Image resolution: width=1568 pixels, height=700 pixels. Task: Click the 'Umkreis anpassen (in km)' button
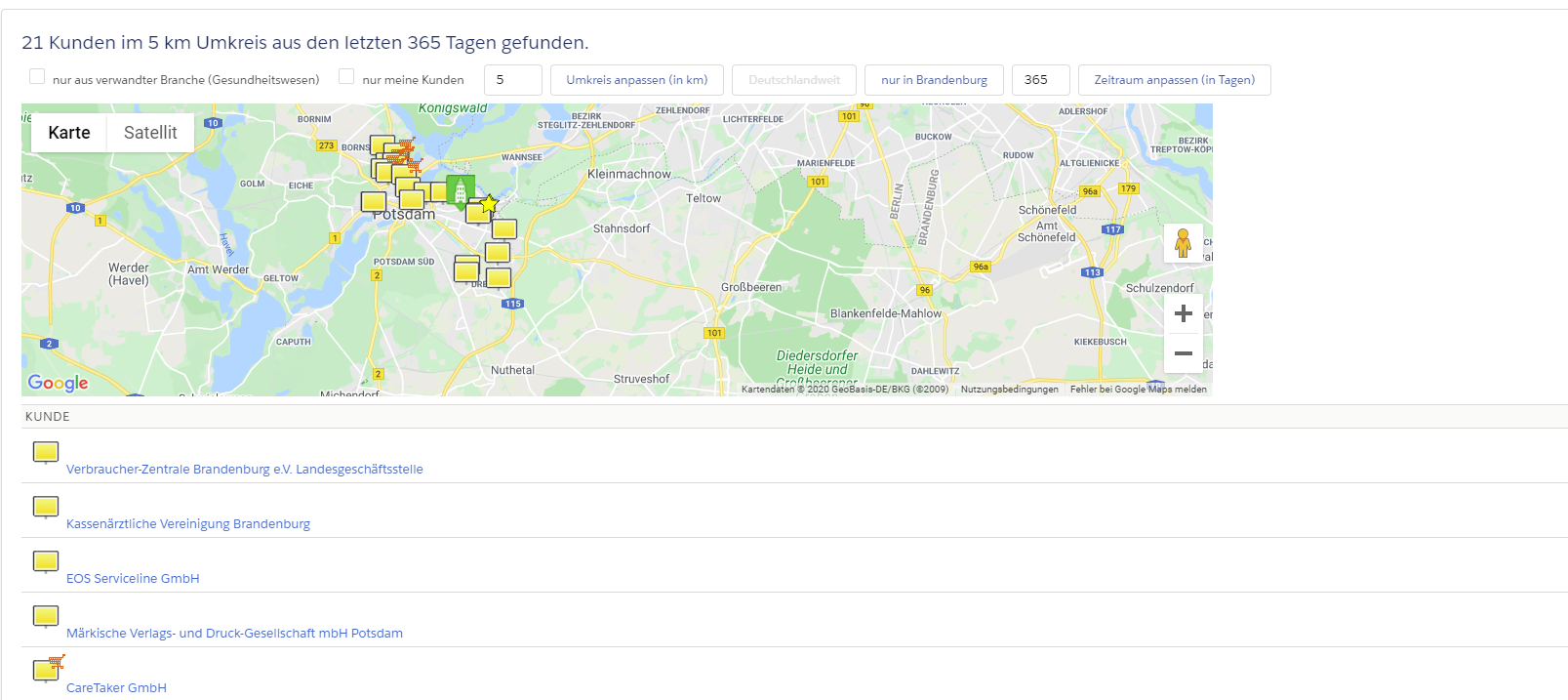point(637,80)
